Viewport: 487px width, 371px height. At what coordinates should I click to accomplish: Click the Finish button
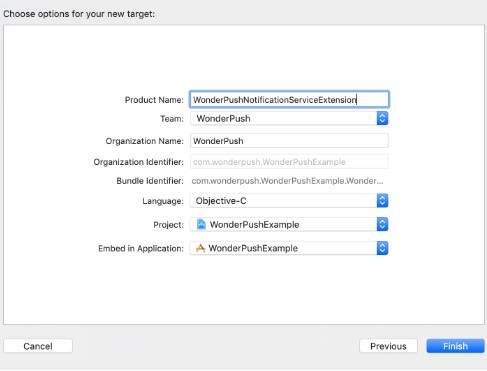[x=455, y=346]
